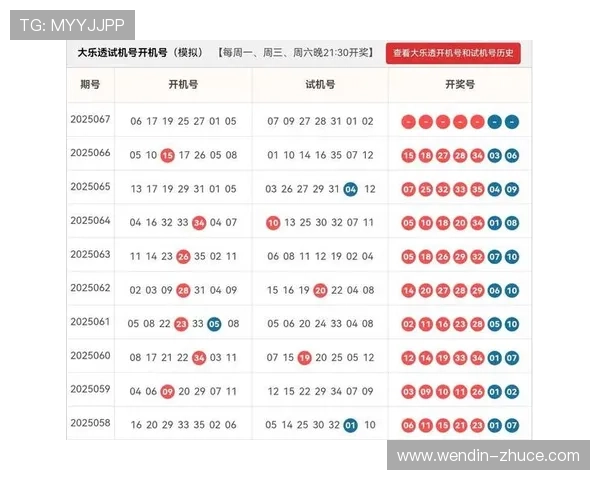Select the 期号 column header
This screenshot has height=480, width=600.
click(x=90, y=85)
